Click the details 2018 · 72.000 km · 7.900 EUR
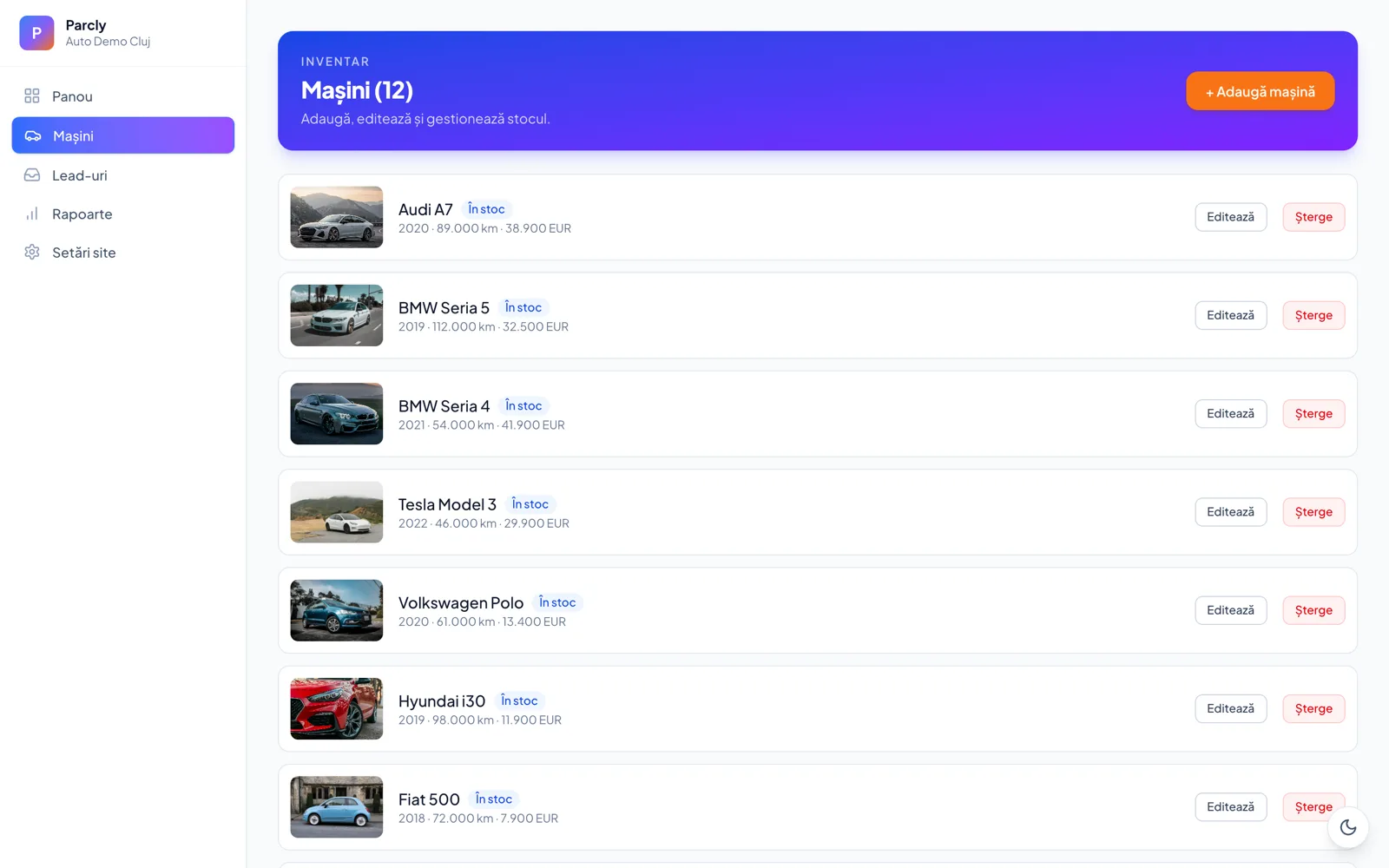The height and width of the screenshot is (868, 1389). click(x=478, y=819)
